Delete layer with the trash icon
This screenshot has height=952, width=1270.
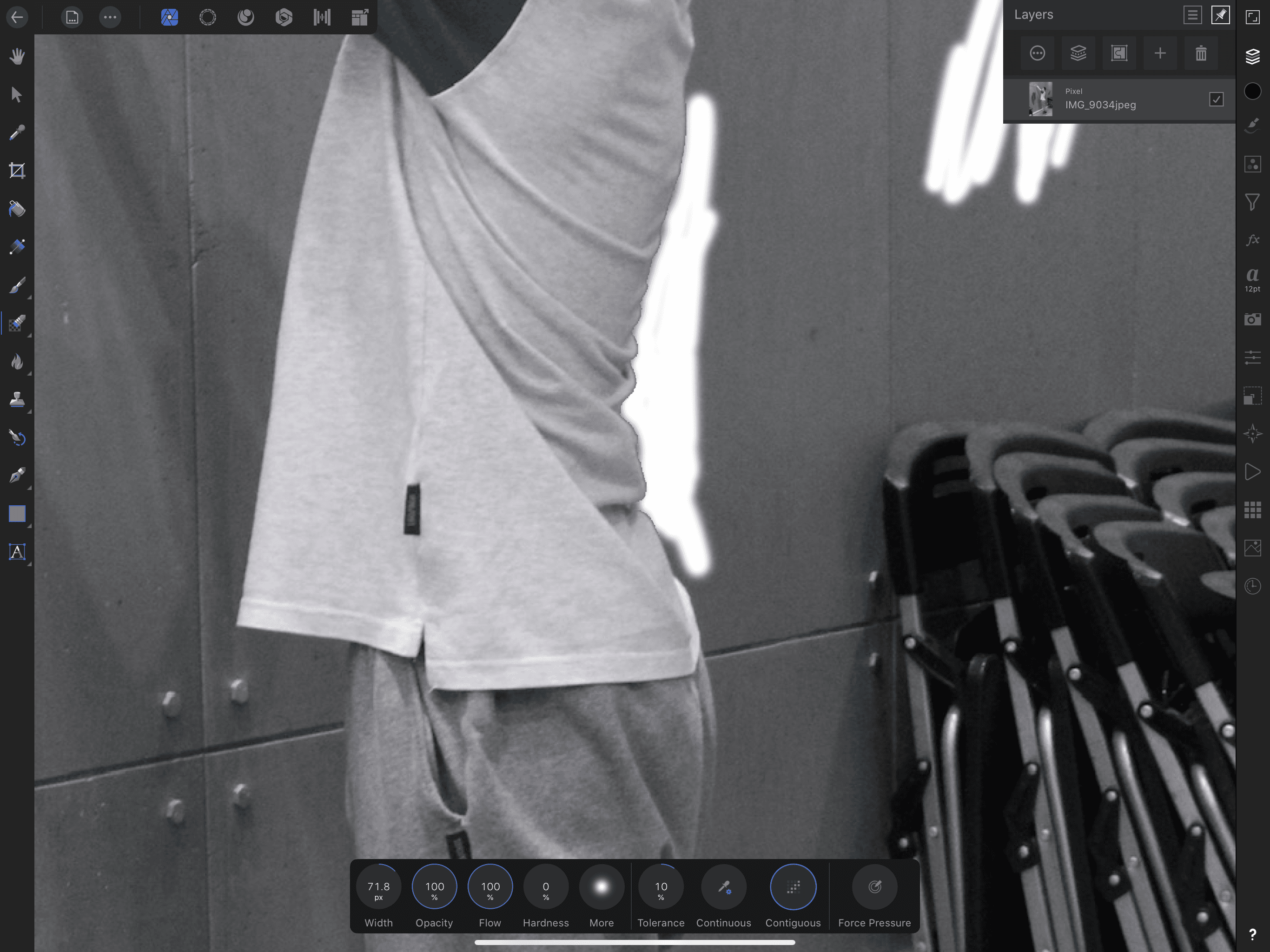click(1201, 53)
